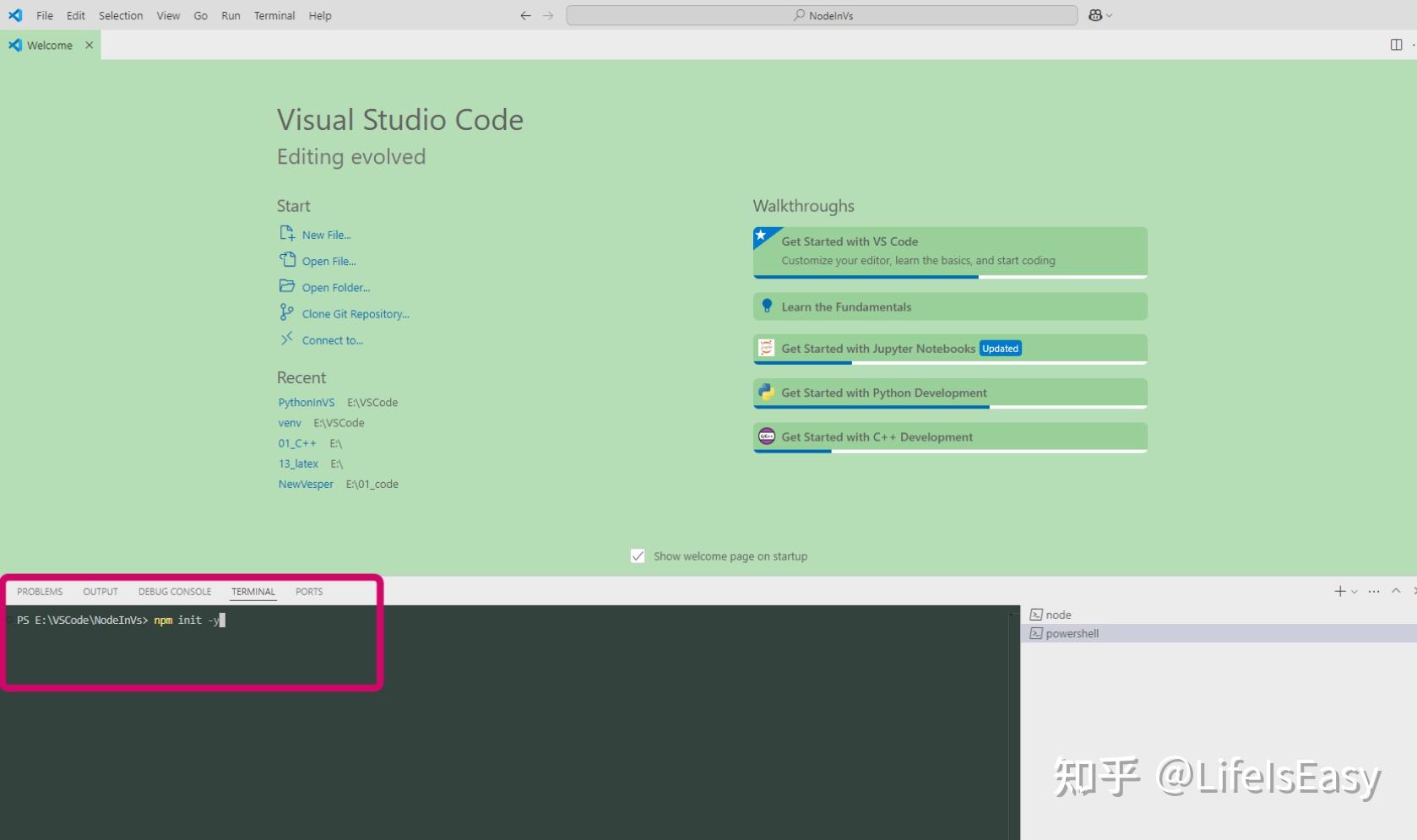Click the Python logo in the walkthroughs list
The width and height of the screenshot is (1417, 840).
click(x=766, y=392)
